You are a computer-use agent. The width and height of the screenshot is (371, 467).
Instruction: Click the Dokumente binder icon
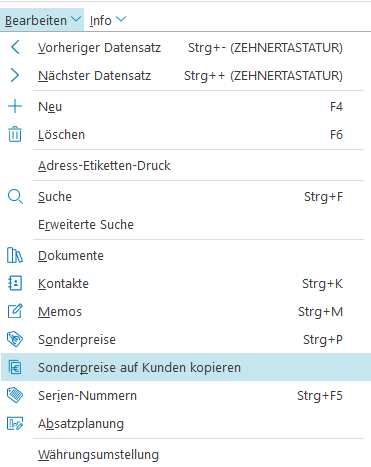coord(15,255)
